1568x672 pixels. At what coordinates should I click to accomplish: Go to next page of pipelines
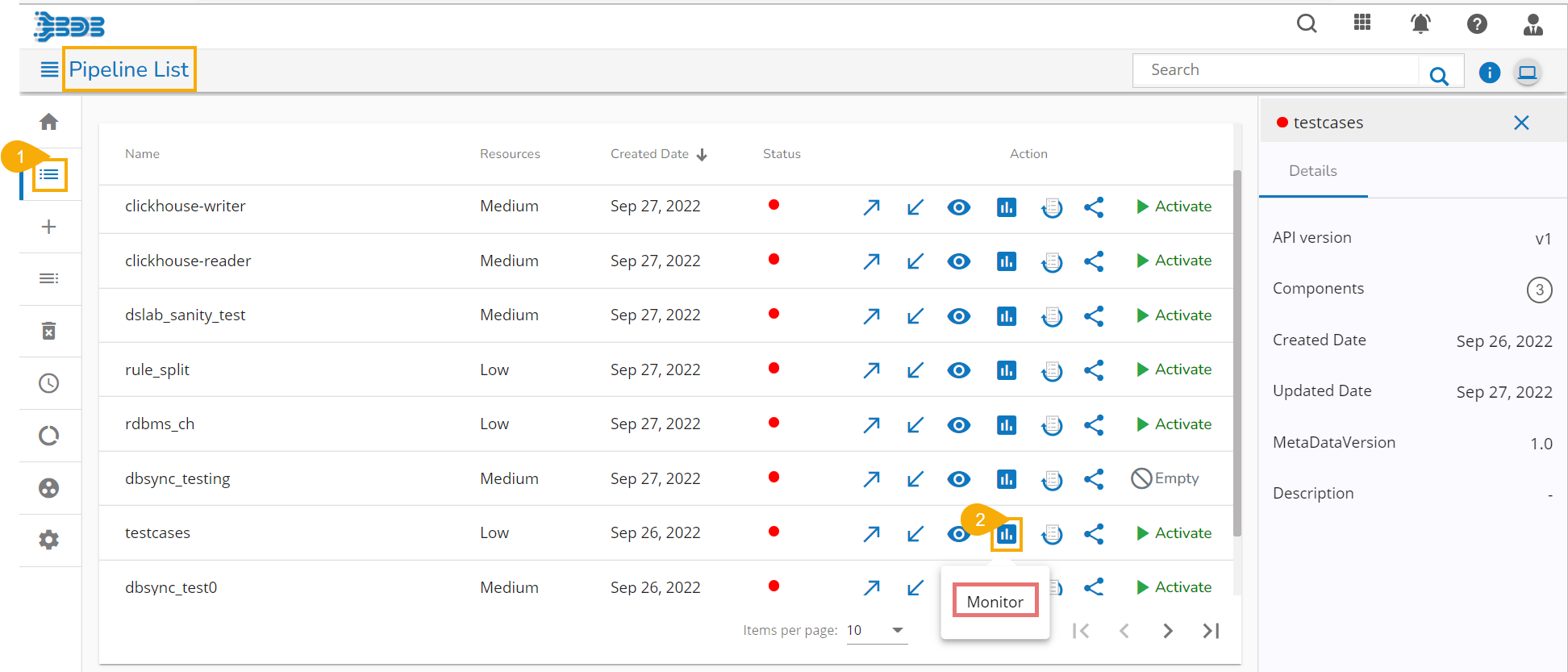click(x=1167, y=631)
